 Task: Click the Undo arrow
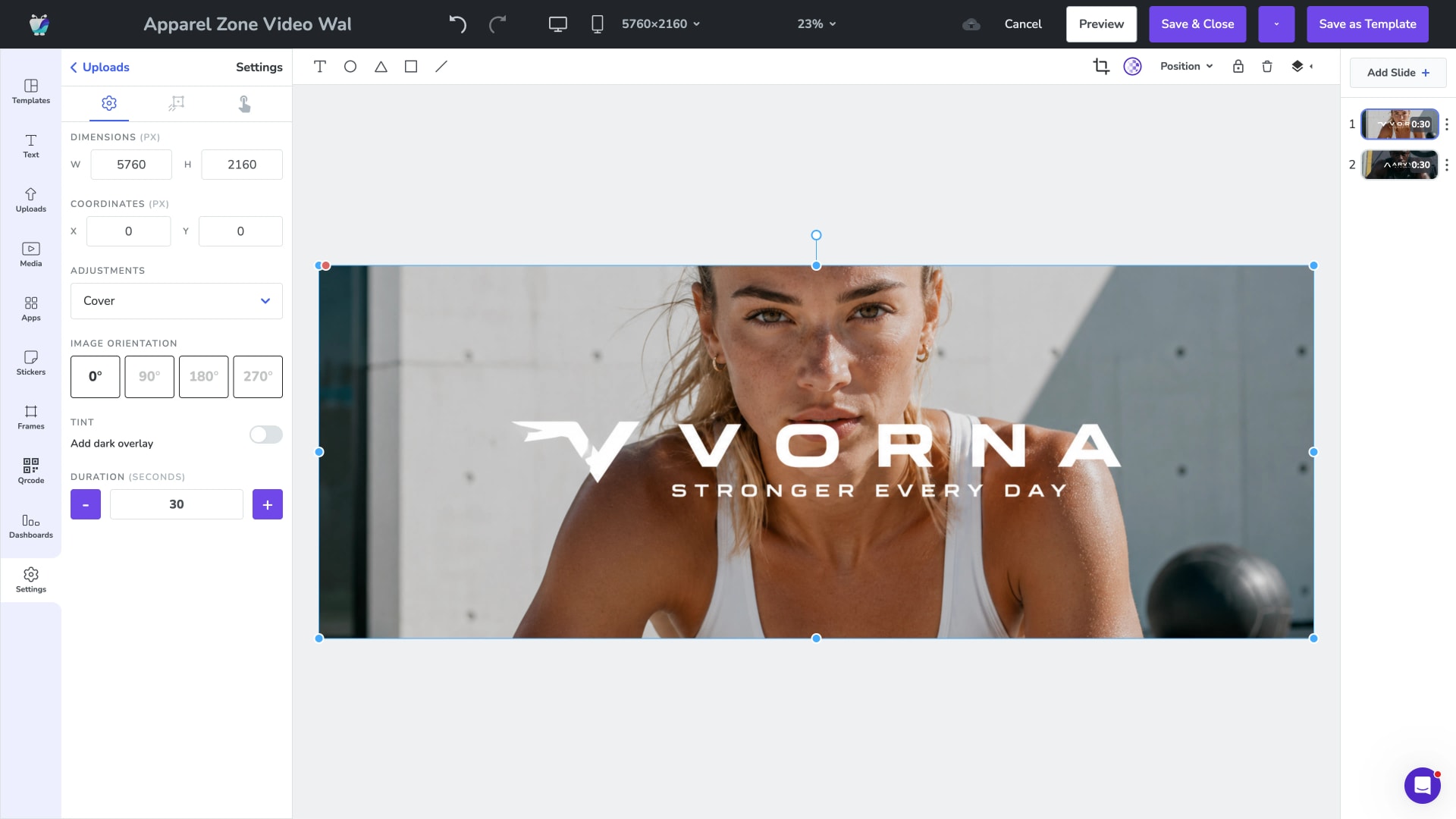pos(457,24)
